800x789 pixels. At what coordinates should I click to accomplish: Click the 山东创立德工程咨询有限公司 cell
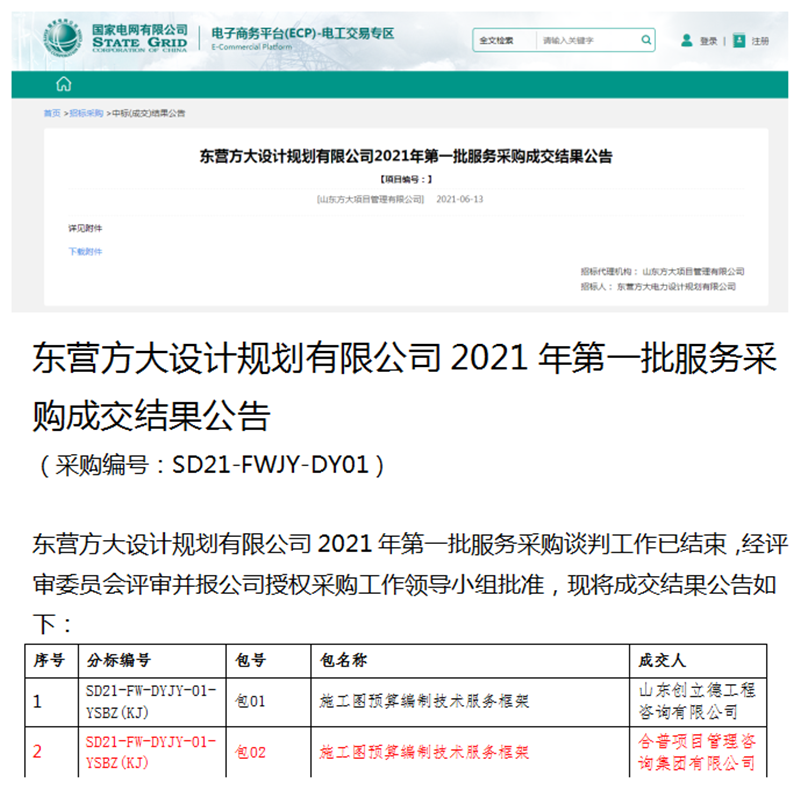click(x=697, y=701)
